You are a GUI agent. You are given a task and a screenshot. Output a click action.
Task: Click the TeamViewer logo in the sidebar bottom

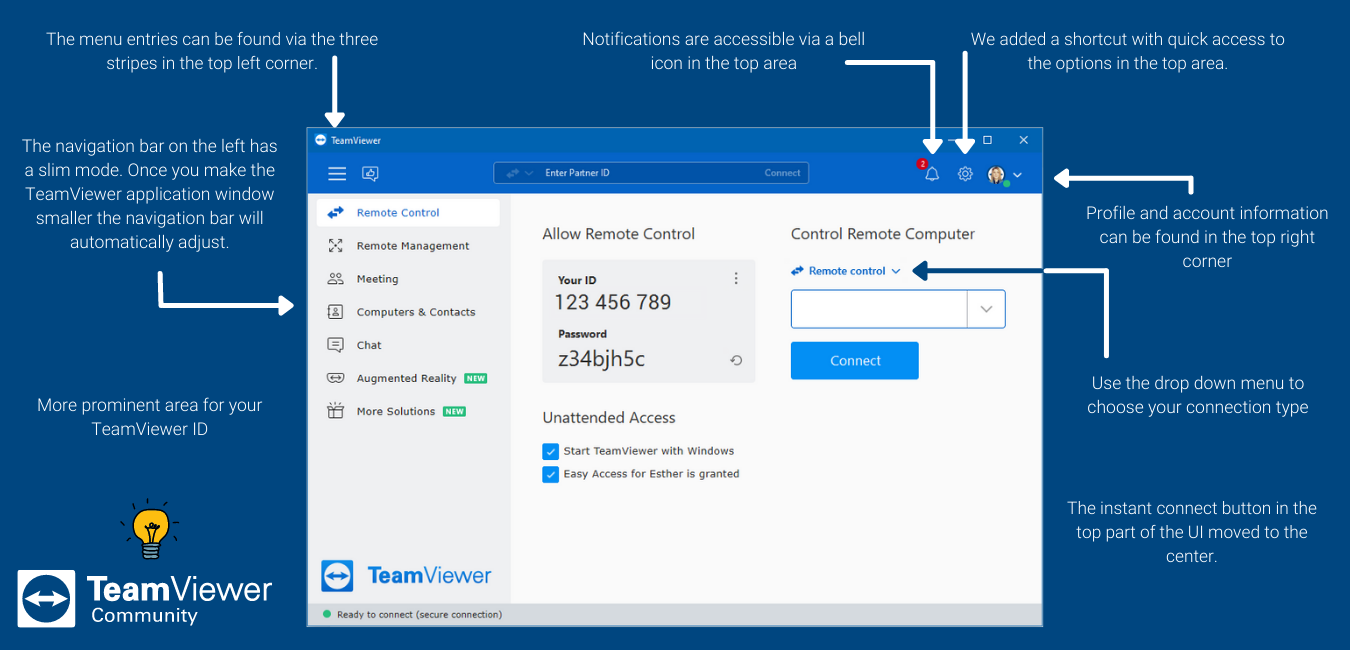click(x=406, y=576)
